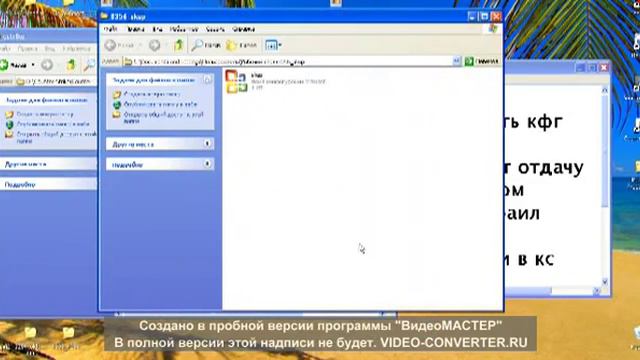The height and width of the screenshot is (360, 640).
Task: Maximize the right background text window
Action: pyautogui.click(x=592, y=67)
